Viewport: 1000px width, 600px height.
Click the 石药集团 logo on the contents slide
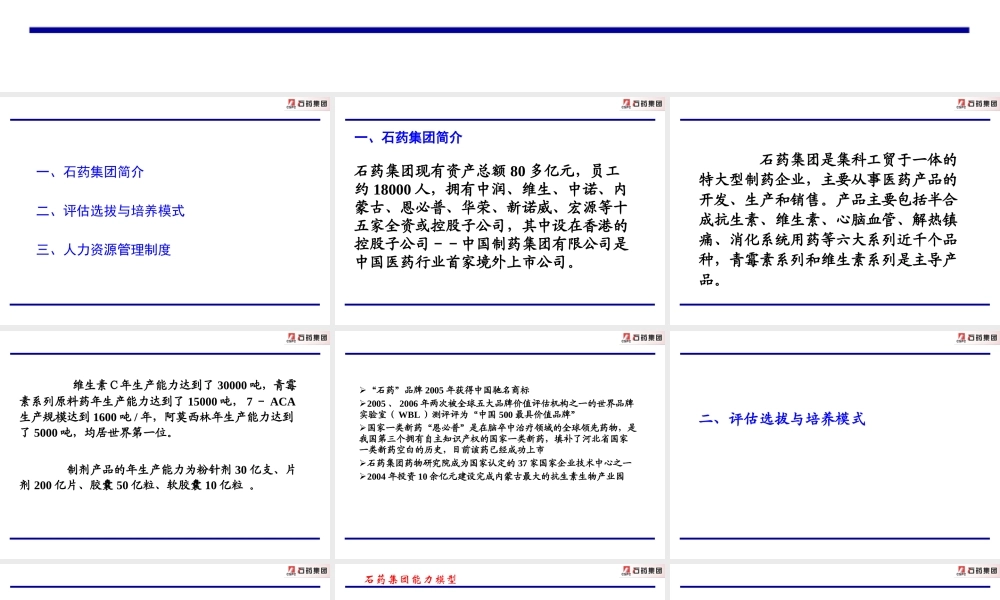[x=307, y=104]
